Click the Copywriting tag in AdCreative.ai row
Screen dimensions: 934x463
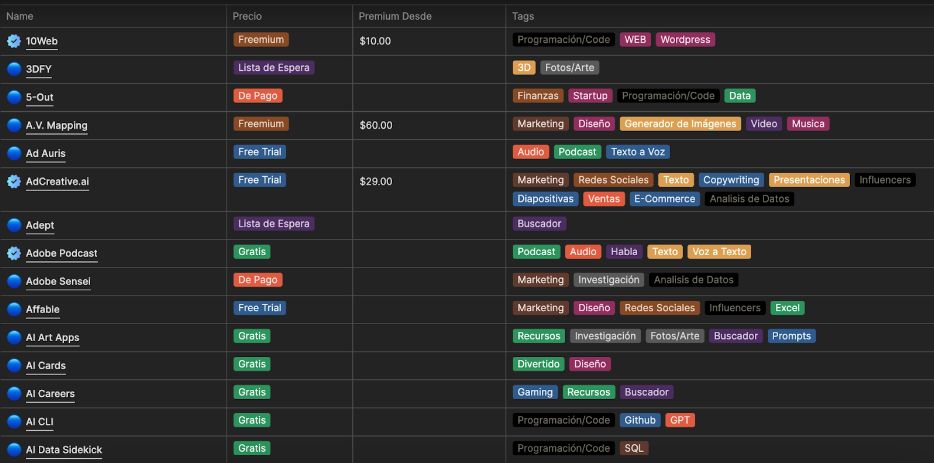click(x=731, y=180)
